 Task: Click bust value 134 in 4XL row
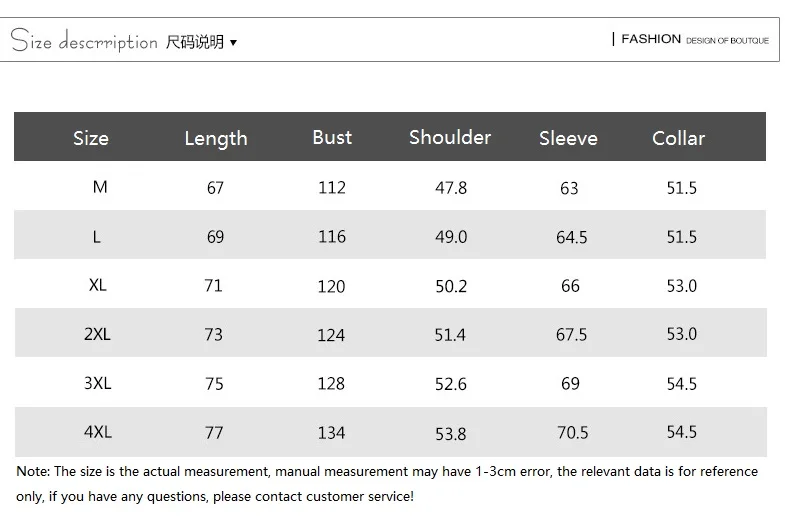(331, 433)
